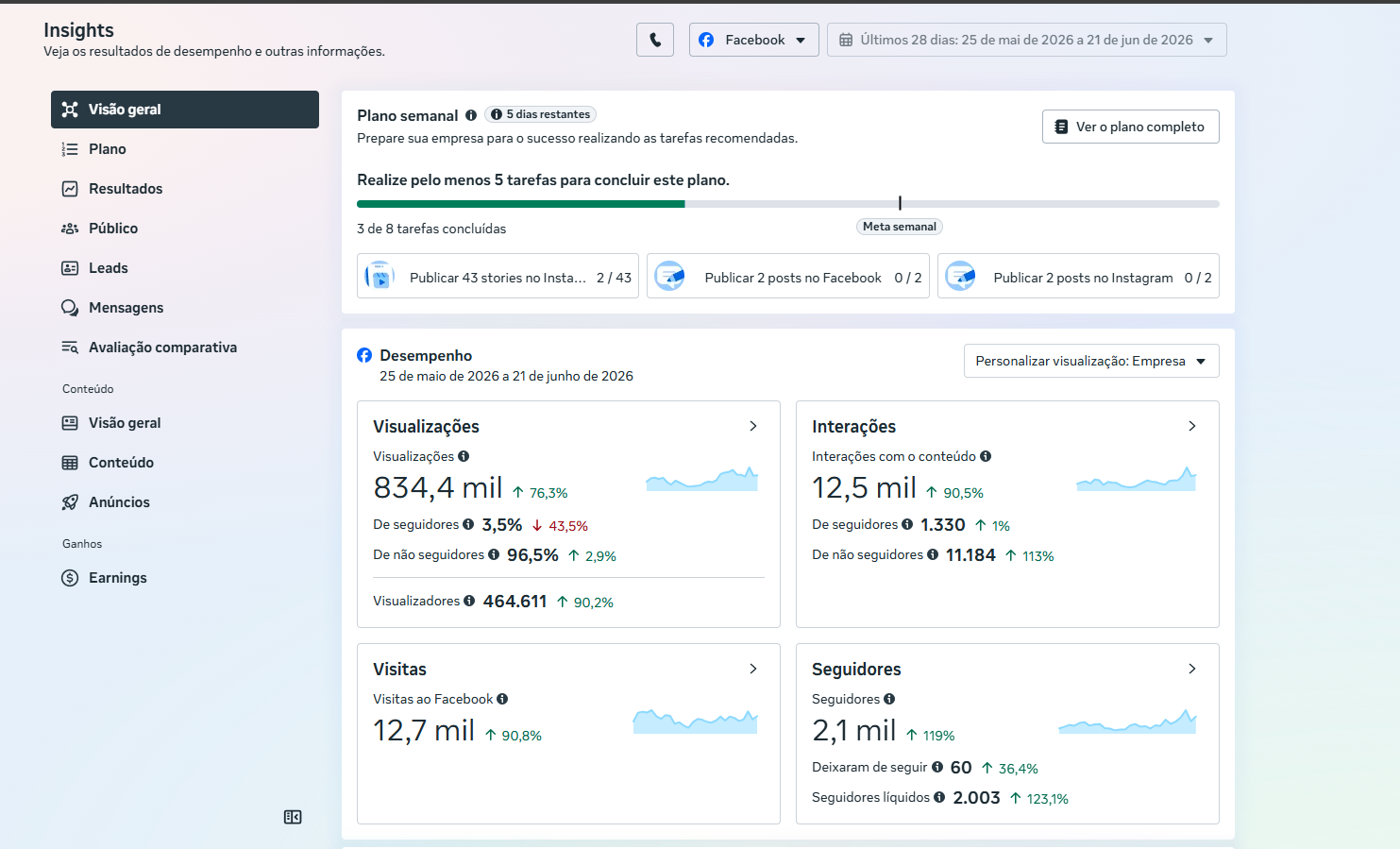Click info icon beside Visitas ao Facebook
The height and width of the screenshot is (849, 1400).
[502, 699]
